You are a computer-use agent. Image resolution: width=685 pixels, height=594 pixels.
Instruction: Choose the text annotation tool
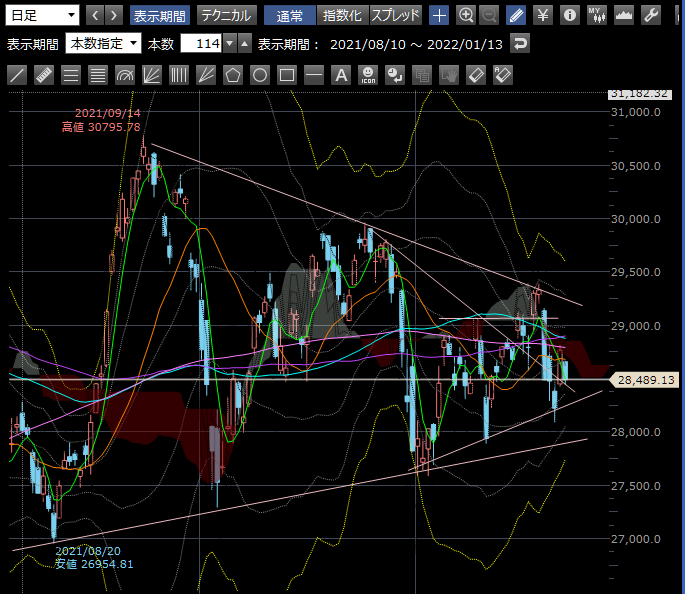(x=341, y=75)
